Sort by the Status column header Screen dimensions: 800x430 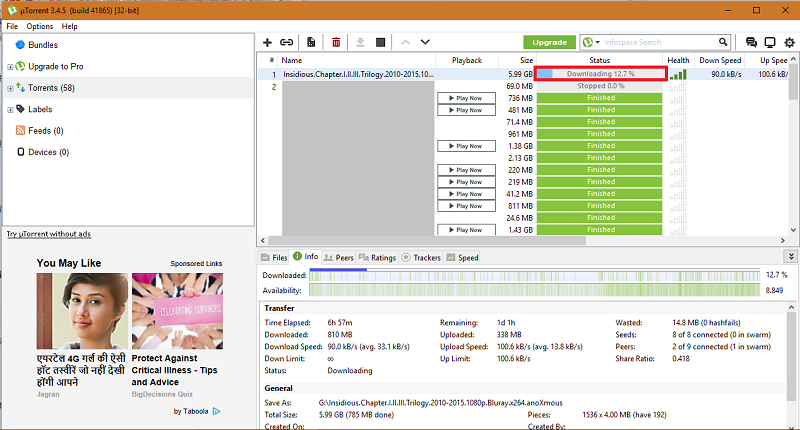(x=599, y=60)
